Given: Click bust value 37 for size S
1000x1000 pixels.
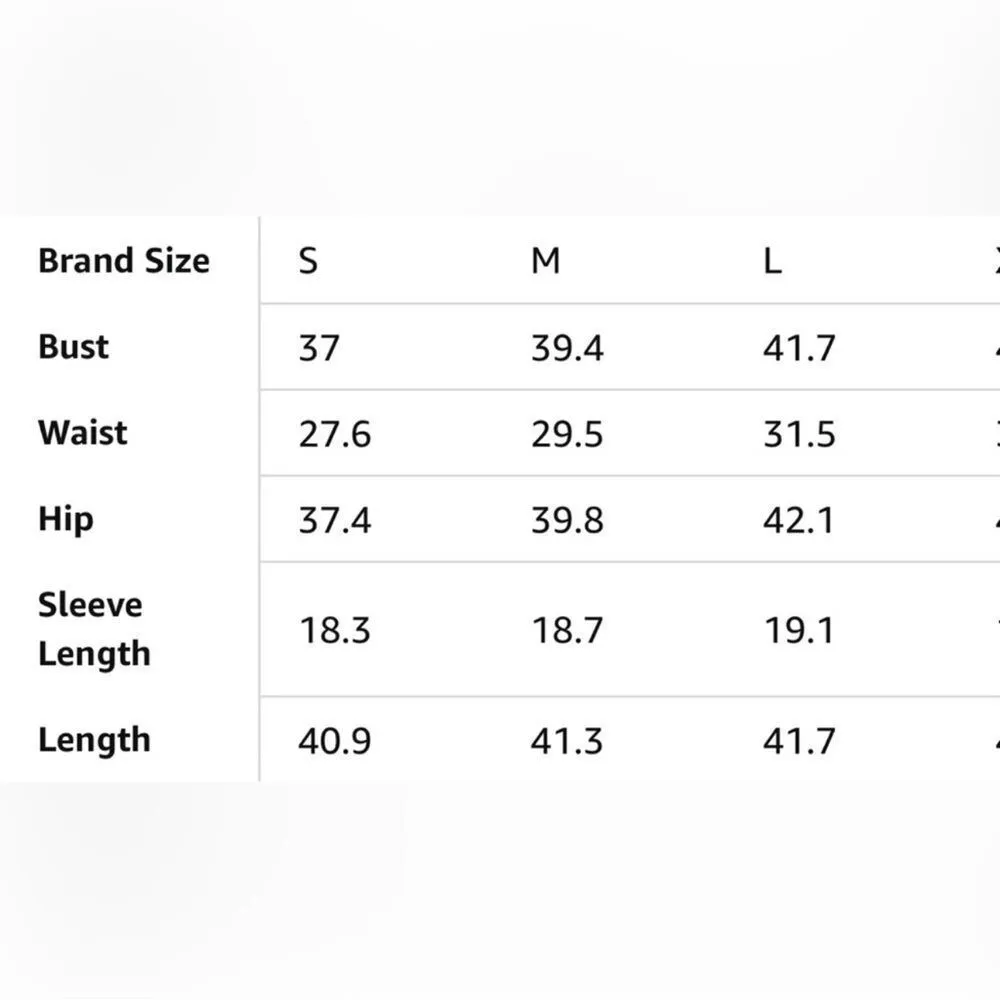Looking at the screenshot, I should point(319,348).
